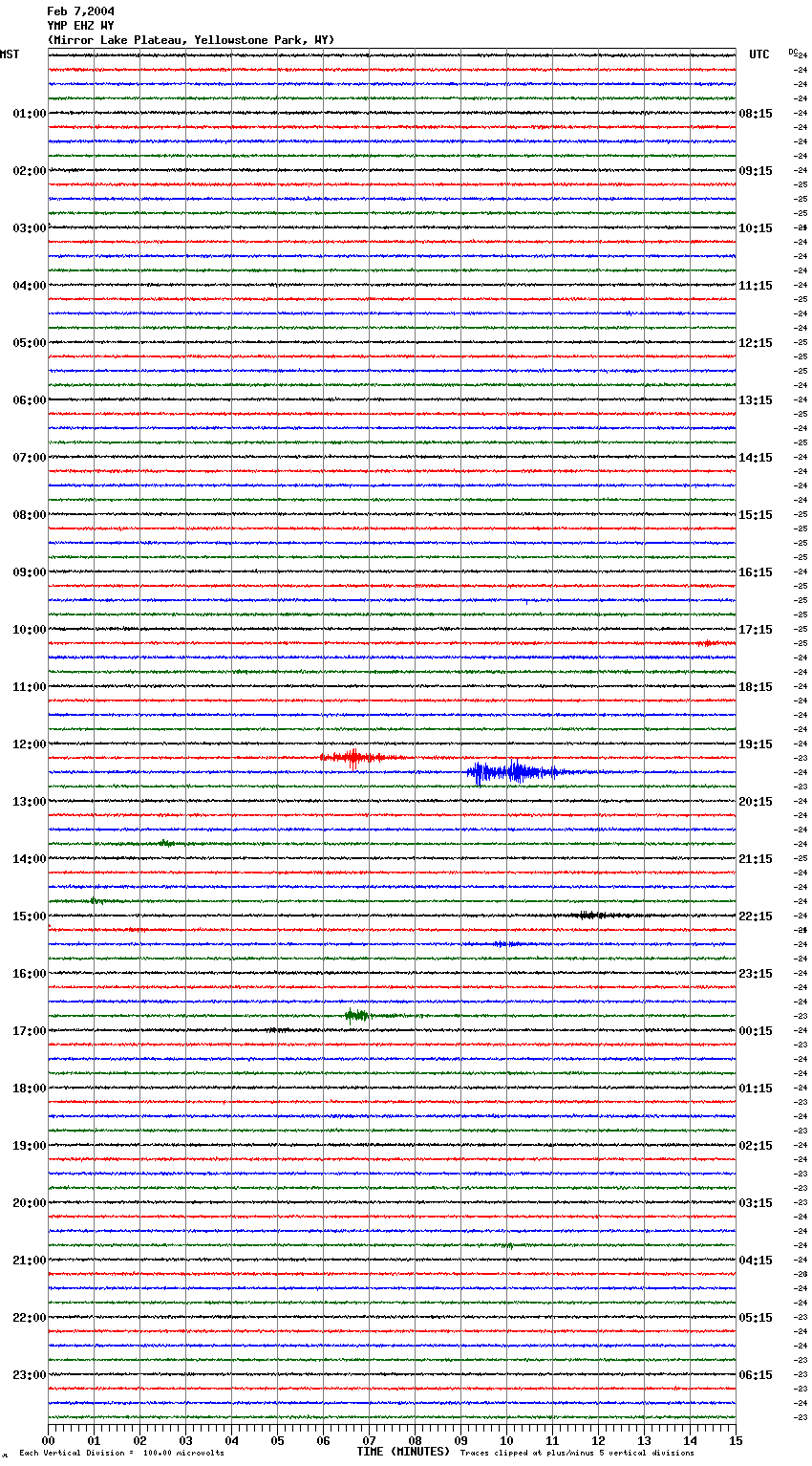Click the 01:00 MST time label
The width and height of the screenshot is (812, 1466).
[30, 114]
